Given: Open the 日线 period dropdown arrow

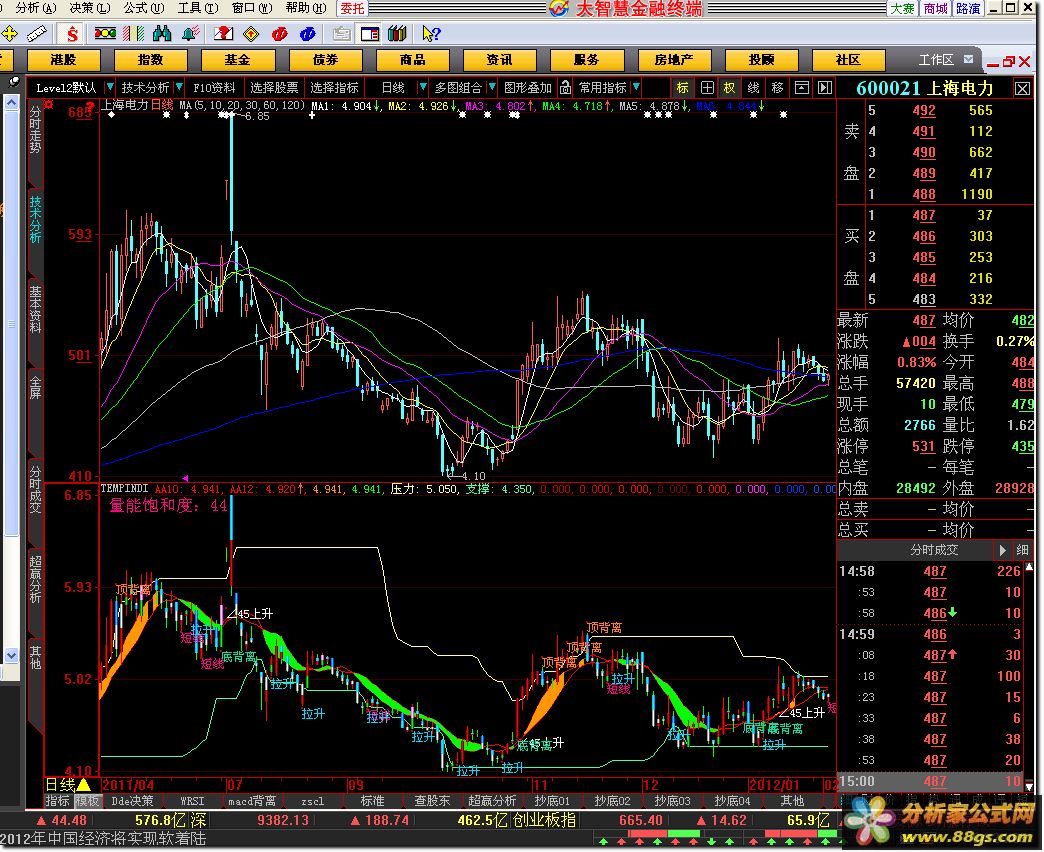Looking at the screenshot, I should pos(422,87).
